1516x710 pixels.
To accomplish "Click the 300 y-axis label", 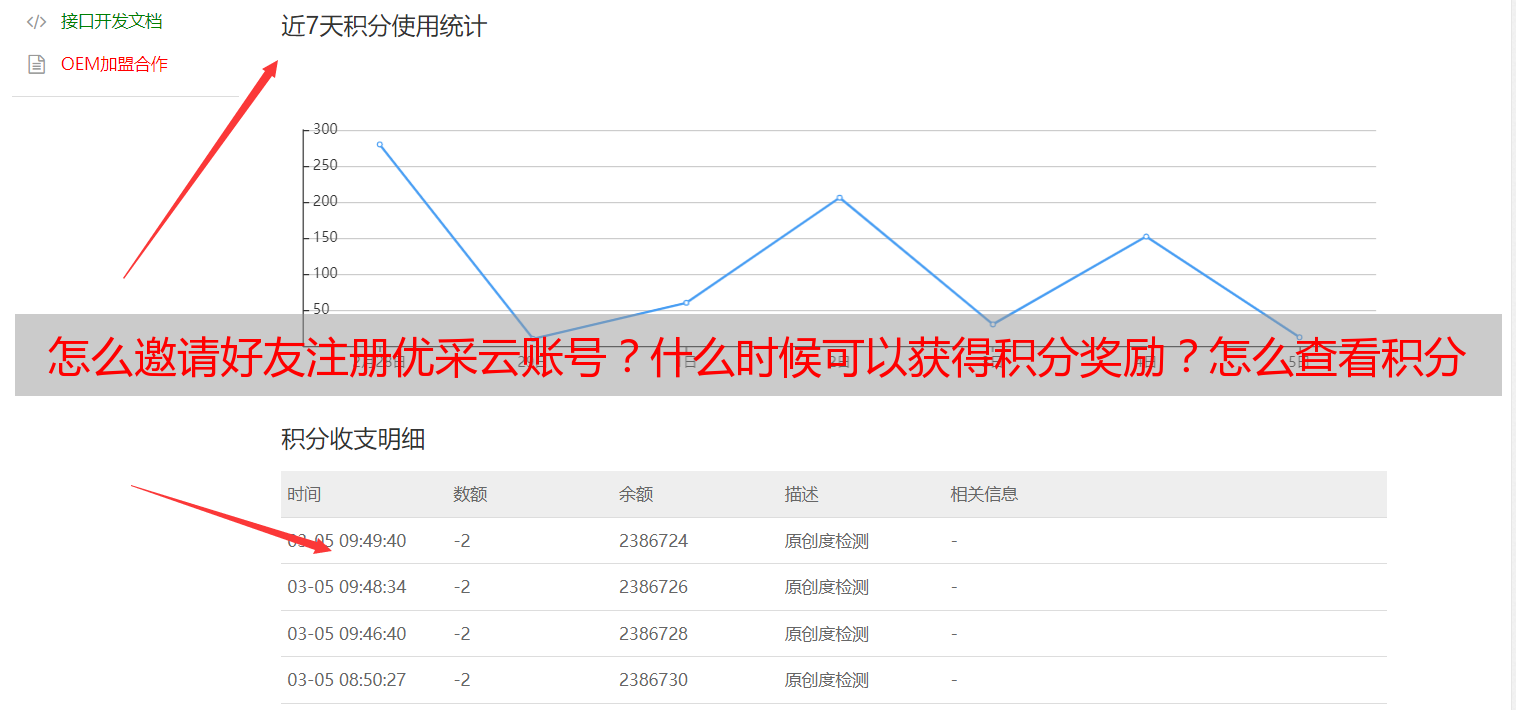I will 325,129.
